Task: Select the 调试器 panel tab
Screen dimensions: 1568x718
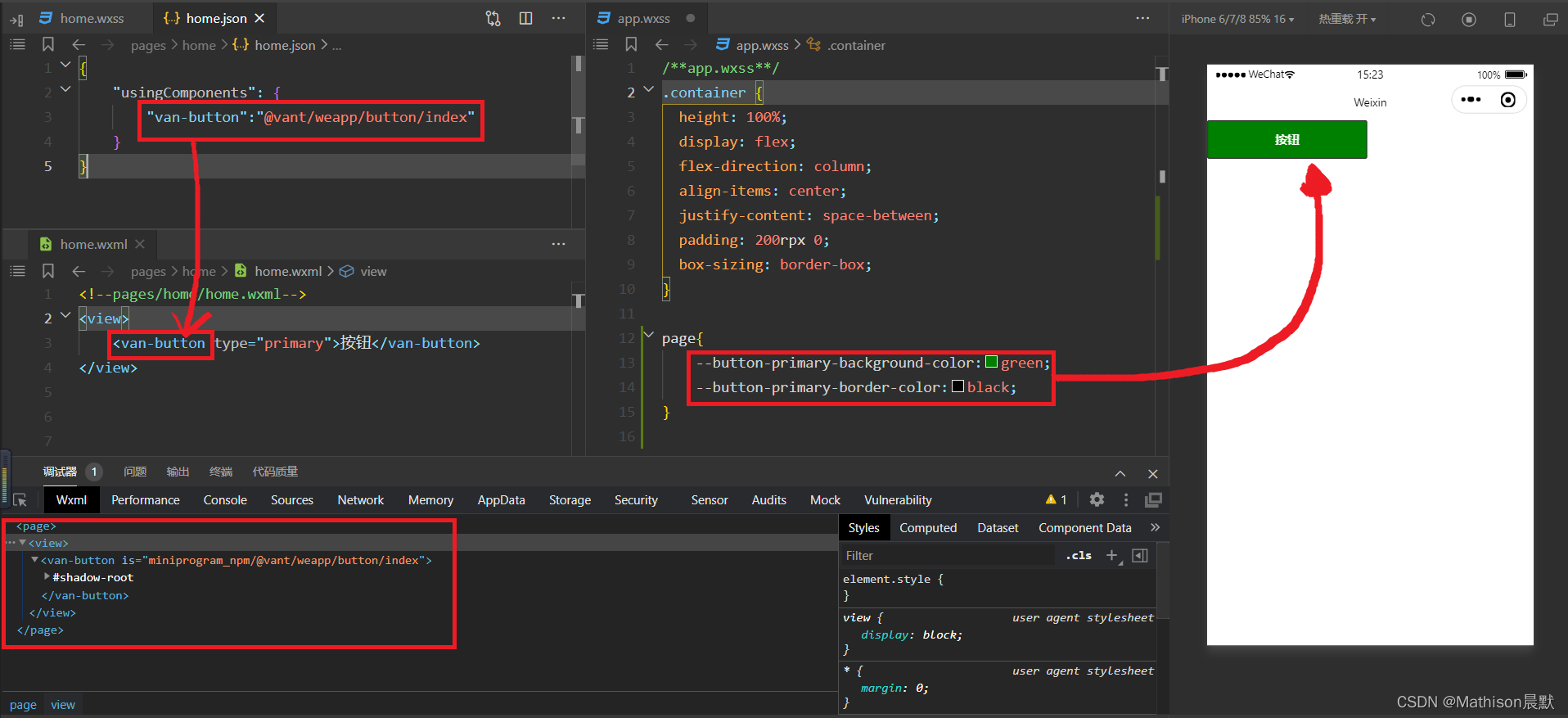Action: 60,472
